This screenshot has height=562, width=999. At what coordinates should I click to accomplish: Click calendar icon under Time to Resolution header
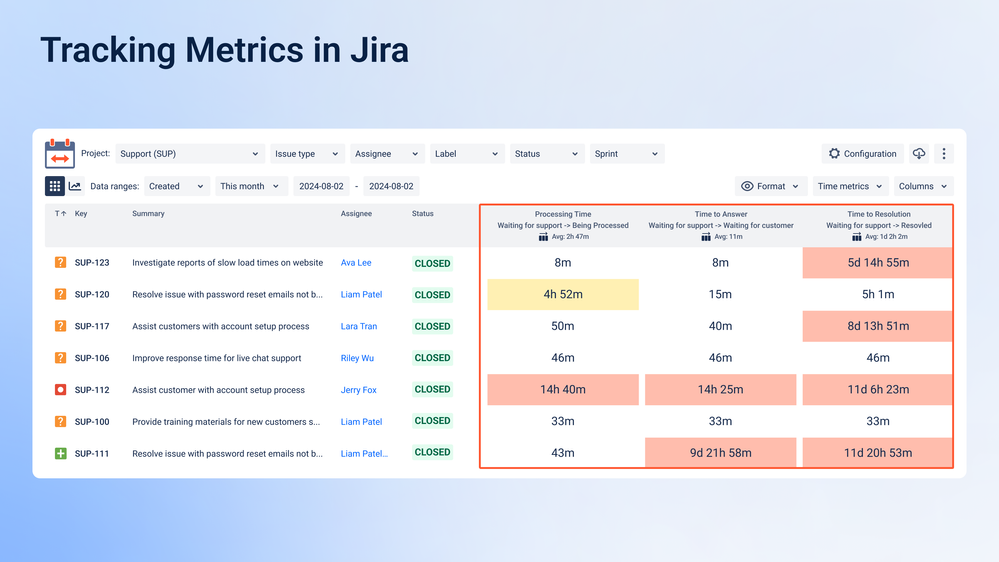(856, 237)
